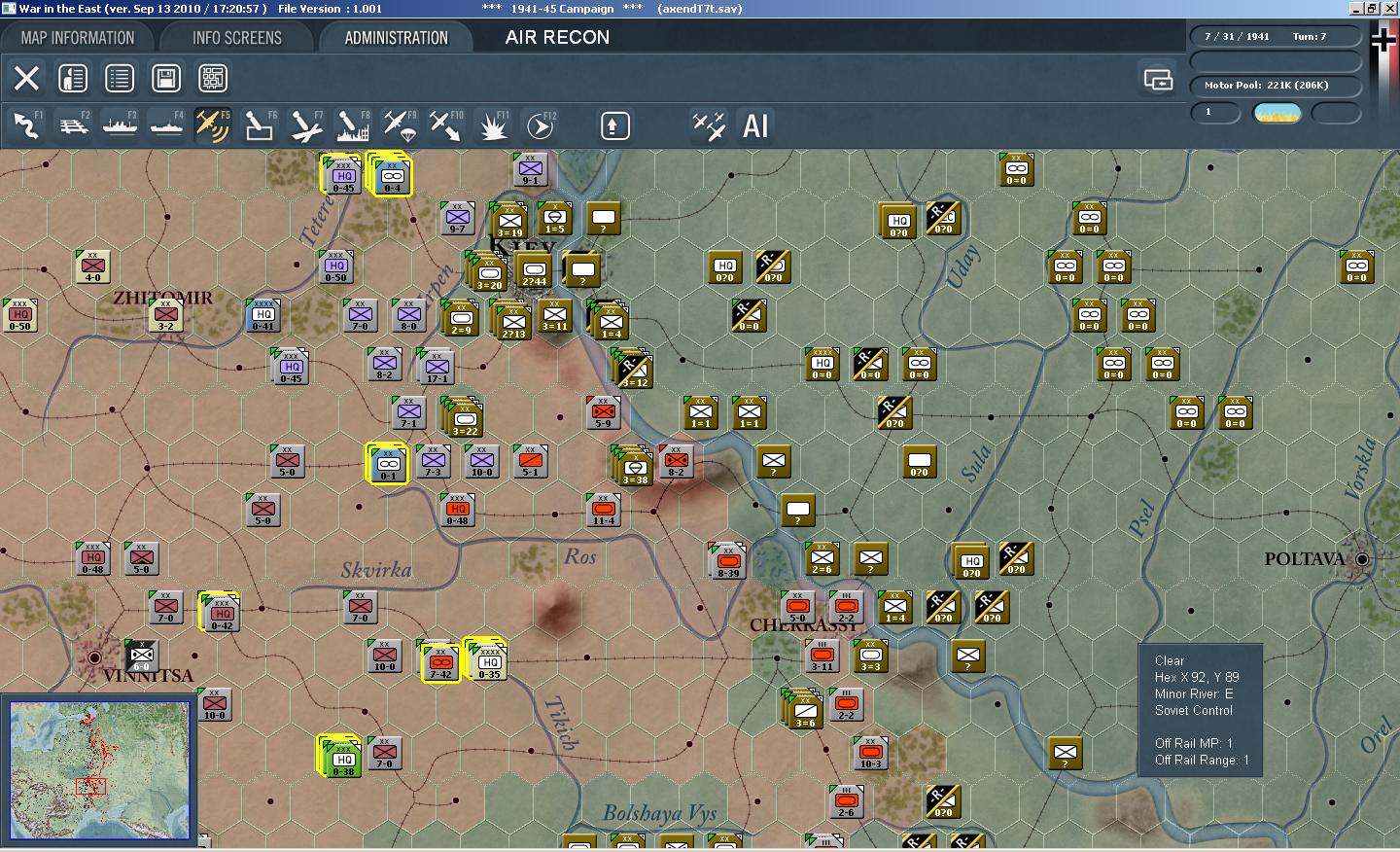The image size is (1400, 852).
Task: Open the order of battle document icon
Action: 73,78
